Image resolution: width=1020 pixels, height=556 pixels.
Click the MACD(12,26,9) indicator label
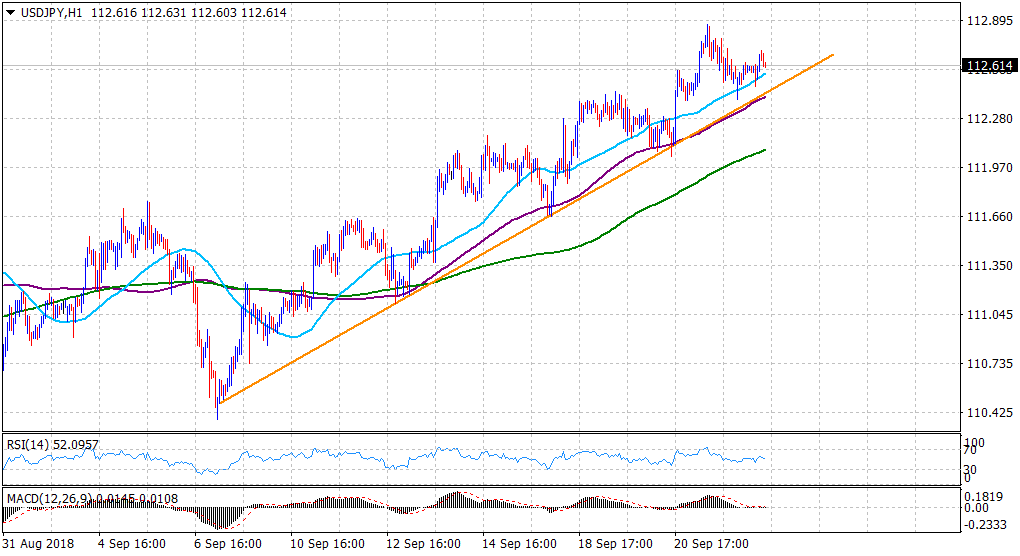47,496
